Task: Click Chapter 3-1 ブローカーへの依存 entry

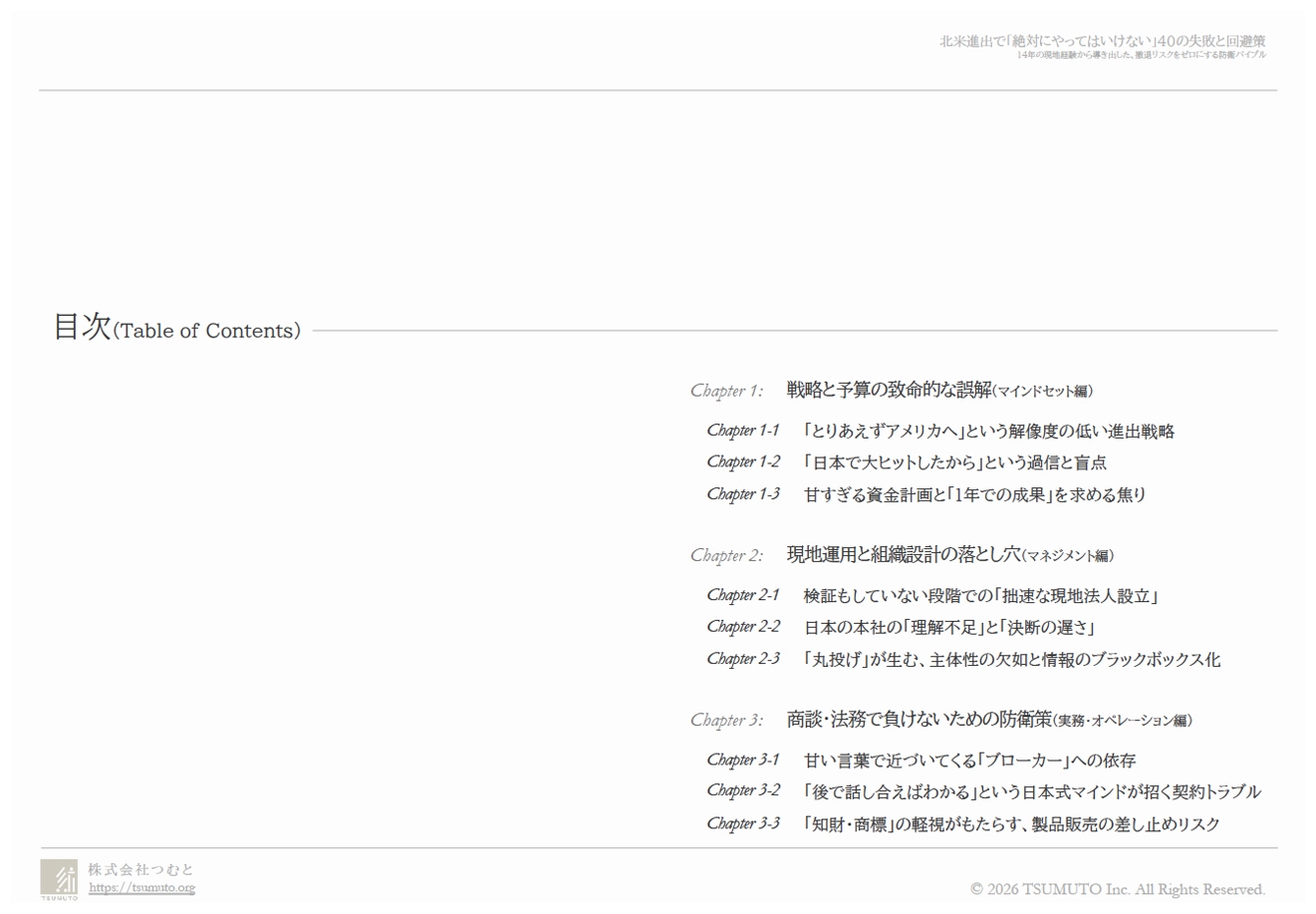Action: 921,761
